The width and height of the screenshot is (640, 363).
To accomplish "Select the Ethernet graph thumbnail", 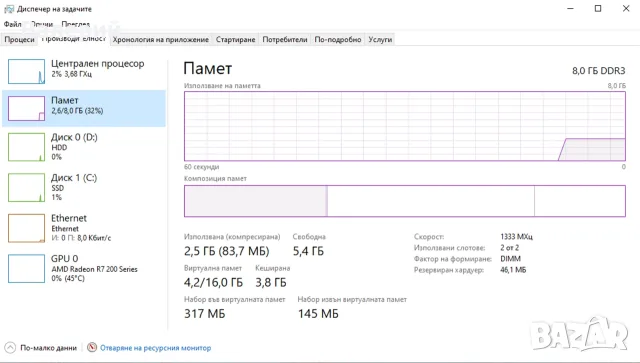I will 27,228.
